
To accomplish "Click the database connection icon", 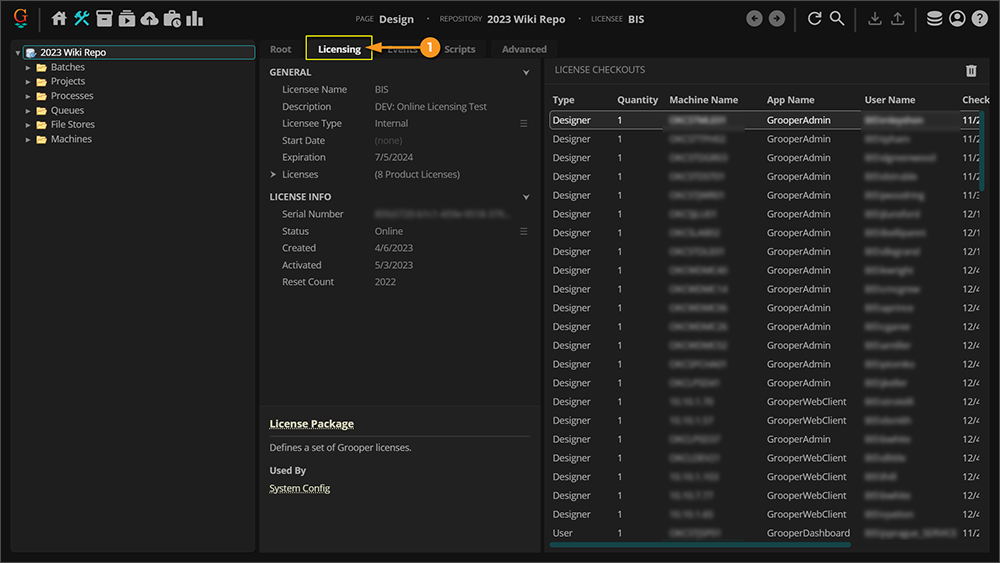I will (934, 19).
